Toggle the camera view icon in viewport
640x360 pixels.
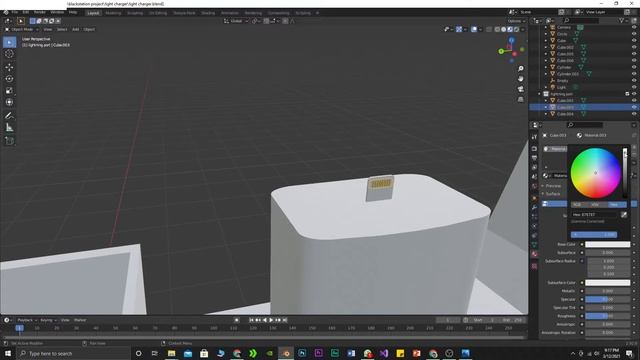tap(520, 89)
